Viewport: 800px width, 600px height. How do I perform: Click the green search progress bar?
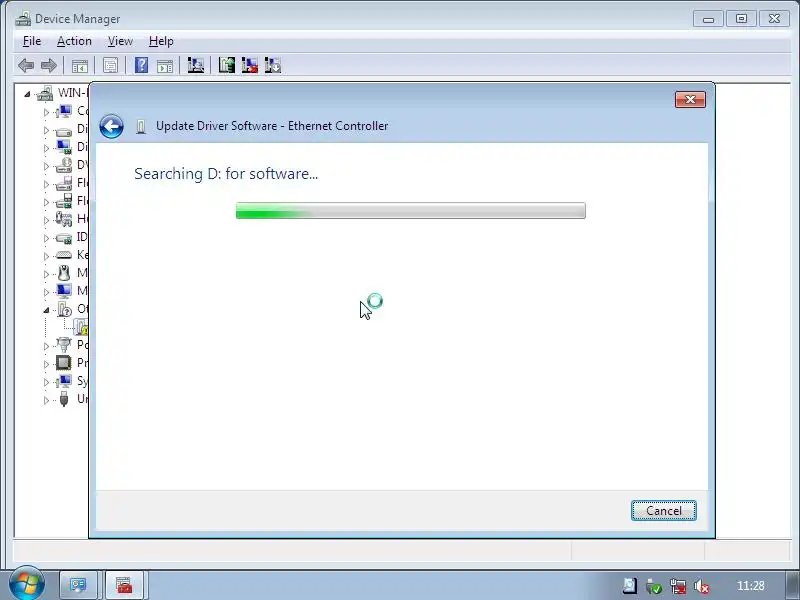pos(411,211)
